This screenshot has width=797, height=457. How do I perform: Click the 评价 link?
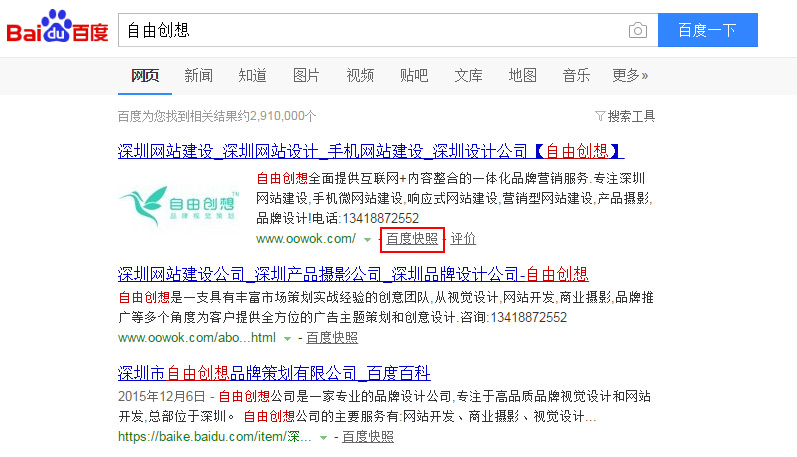pyautogui.click(x=463, y=238)
